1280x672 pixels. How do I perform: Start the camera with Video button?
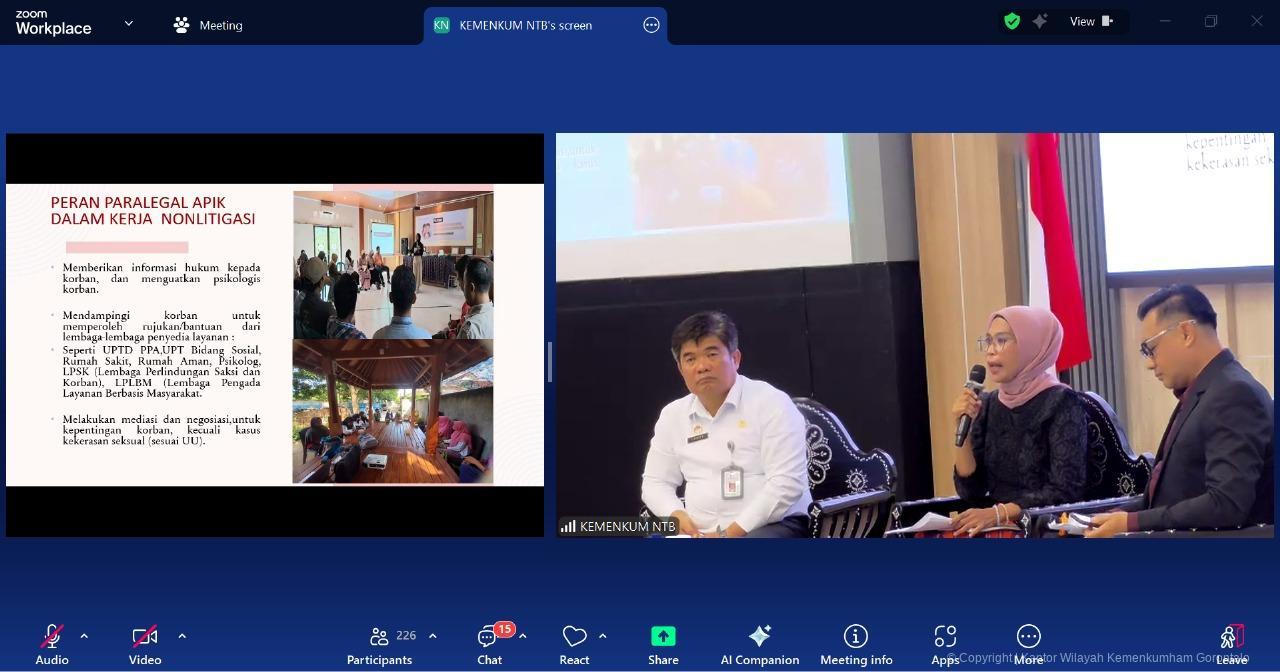pos(145,644)
